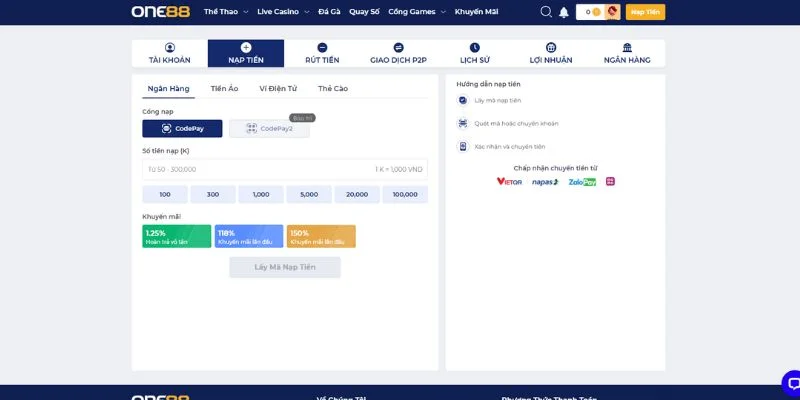Open the NGÂN HÀNG account tab
Viewport: 800px width, 400px height.
(x=627, y=54)
